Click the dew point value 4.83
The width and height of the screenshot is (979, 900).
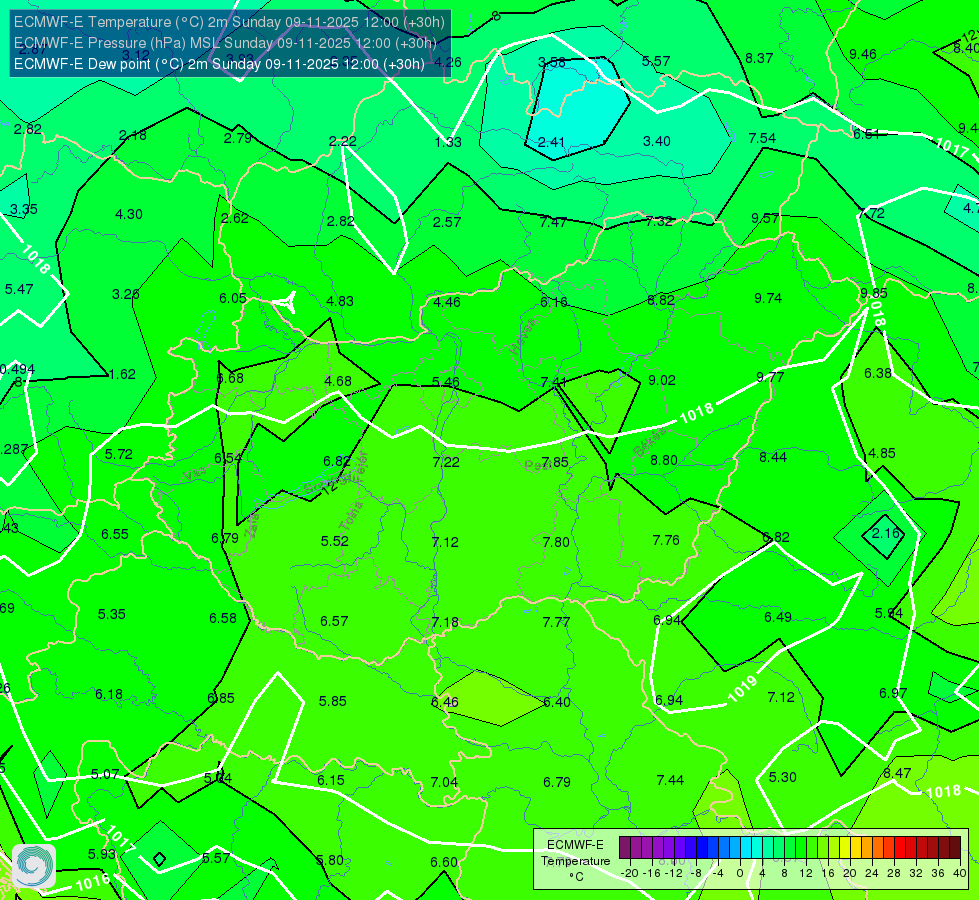tap(340, 301)
